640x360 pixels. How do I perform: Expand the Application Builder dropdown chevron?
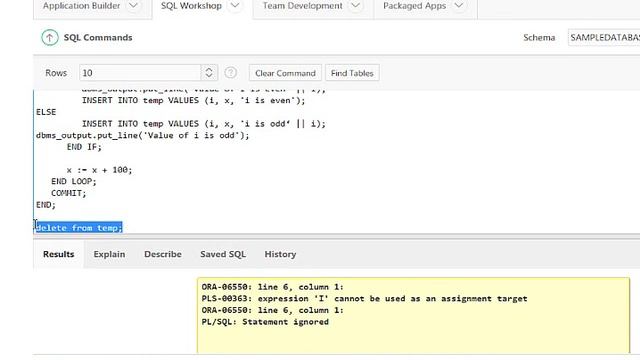coord(133,6)
